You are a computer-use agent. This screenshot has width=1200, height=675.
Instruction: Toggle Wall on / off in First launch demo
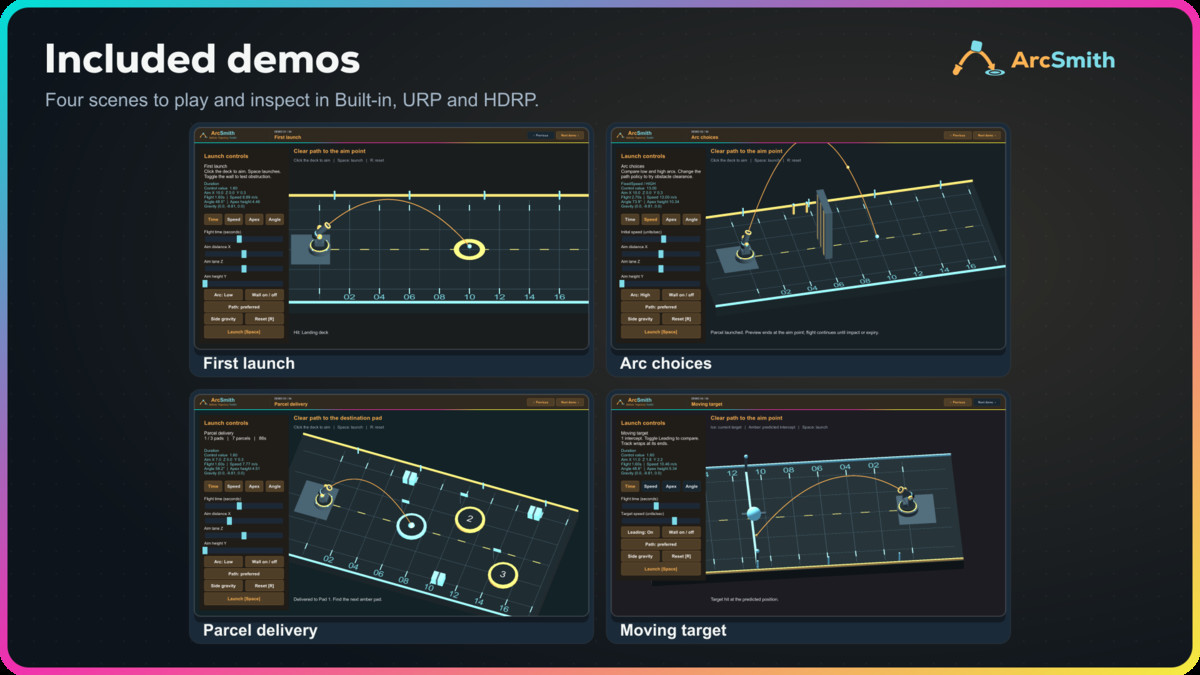click(264, 295)
